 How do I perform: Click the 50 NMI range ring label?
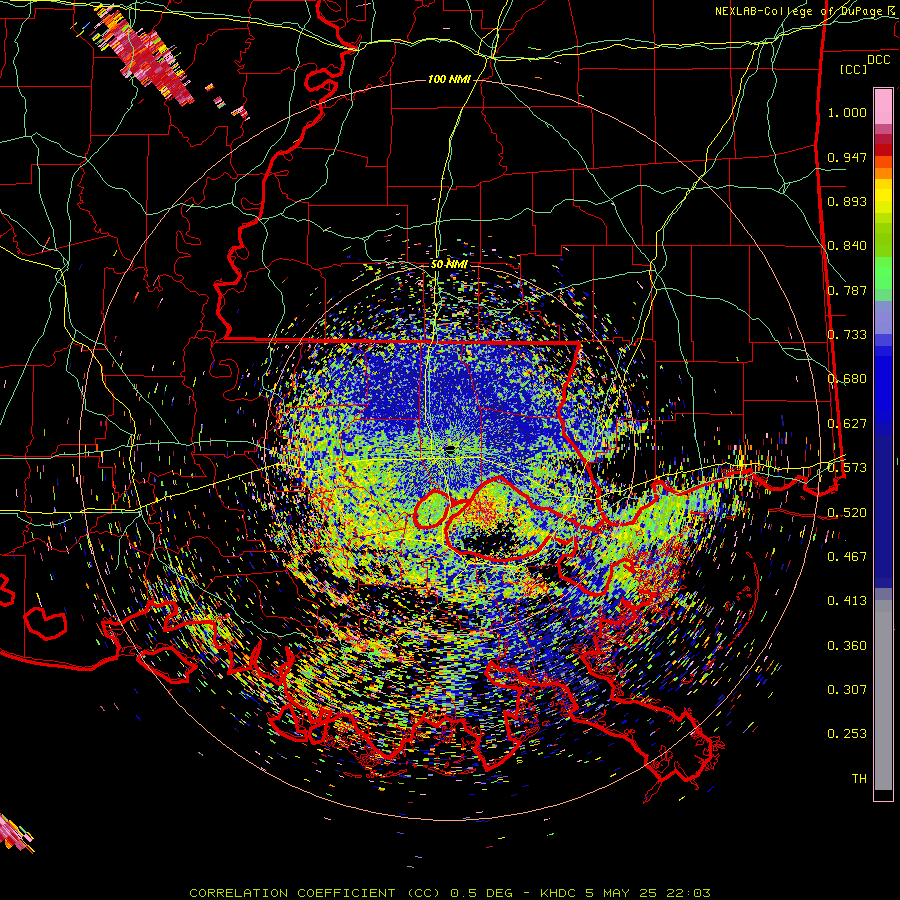(x=449, y=264)
